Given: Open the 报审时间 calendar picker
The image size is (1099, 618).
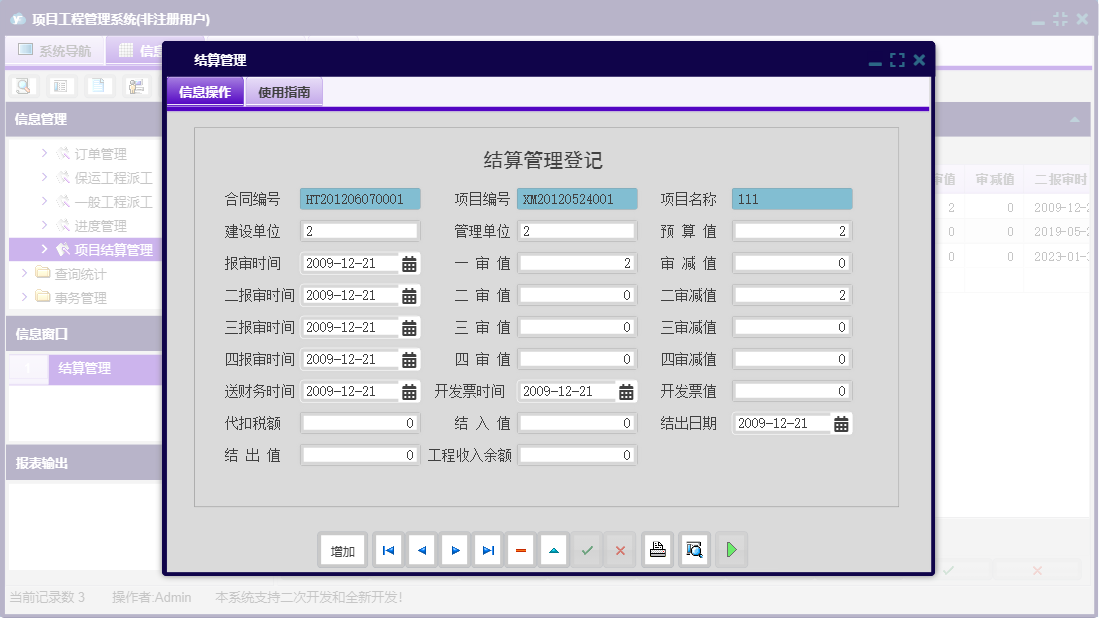Looking at the screenshot, I should tap(409, 263).
